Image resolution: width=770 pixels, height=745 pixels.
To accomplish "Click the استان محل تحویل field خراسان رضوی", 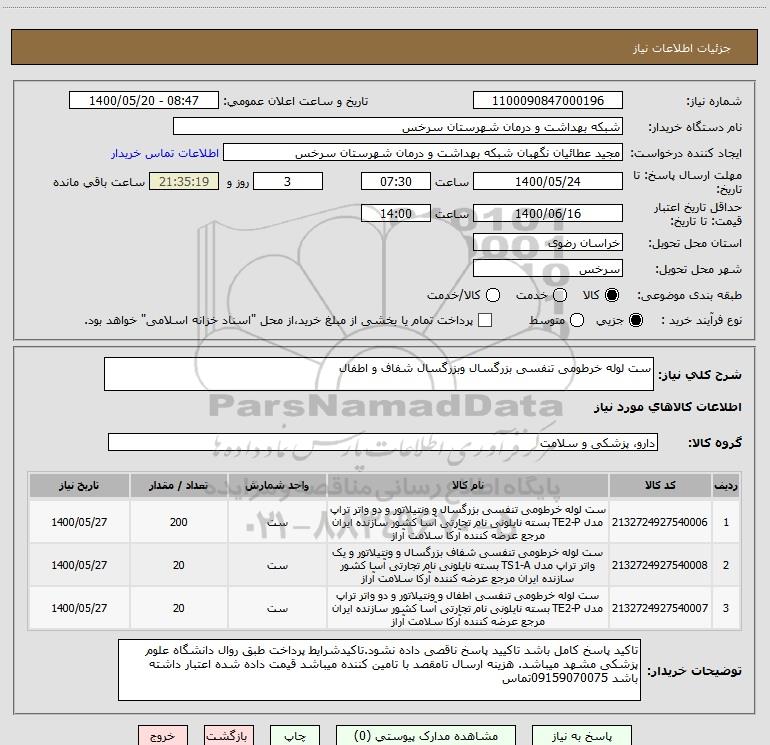I will (547, 243).
